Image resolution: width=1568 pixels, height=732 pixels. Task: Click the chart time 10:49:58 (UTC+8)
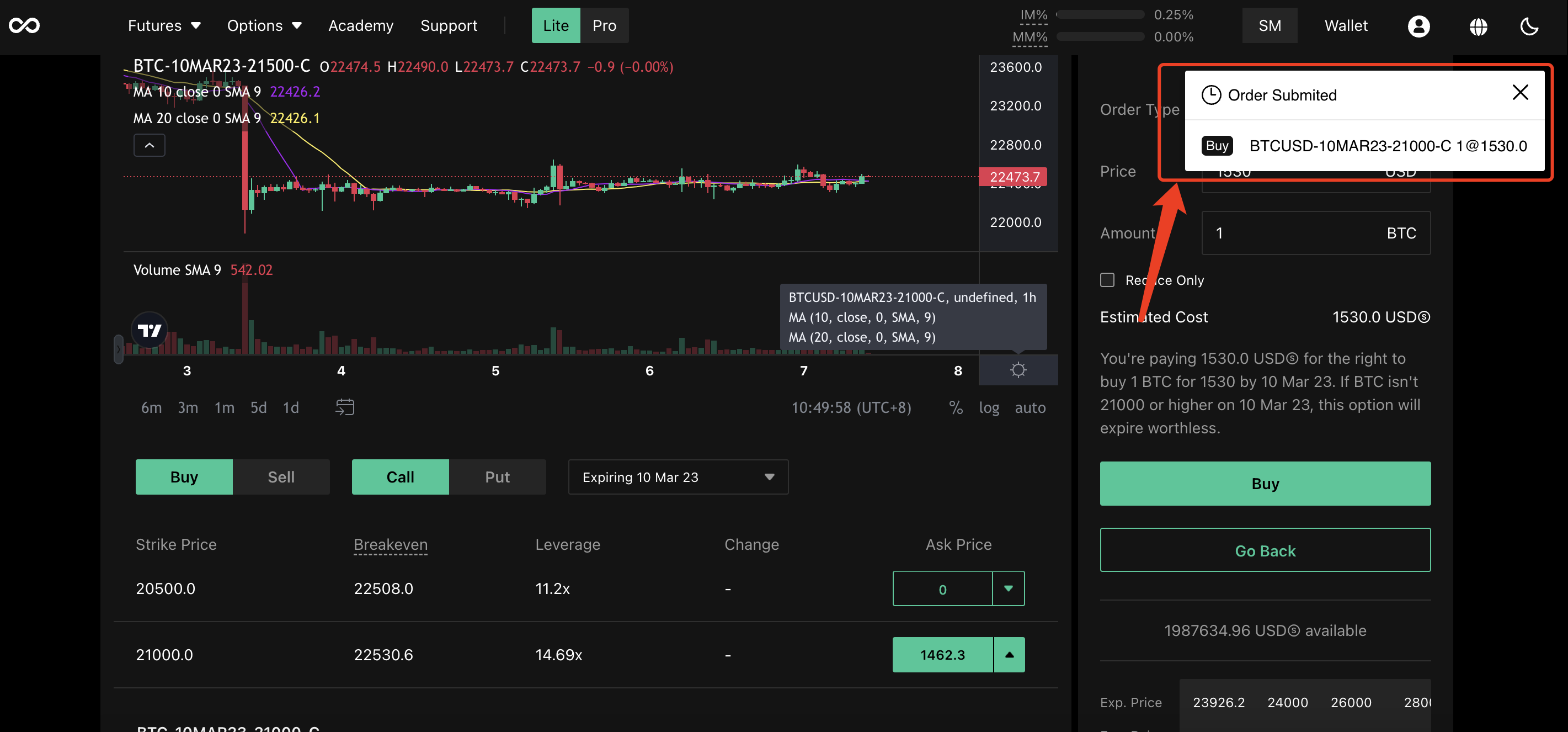coord(850,407)
